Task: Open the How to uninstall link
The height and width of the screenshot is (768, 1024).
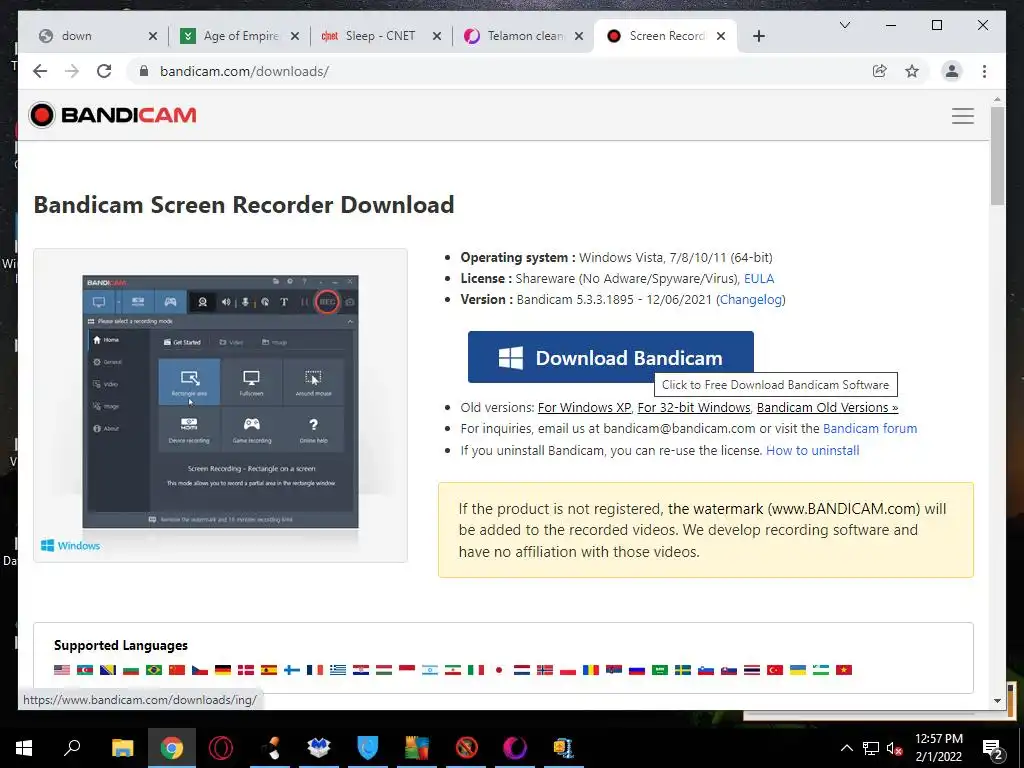Action: point(812,450)
